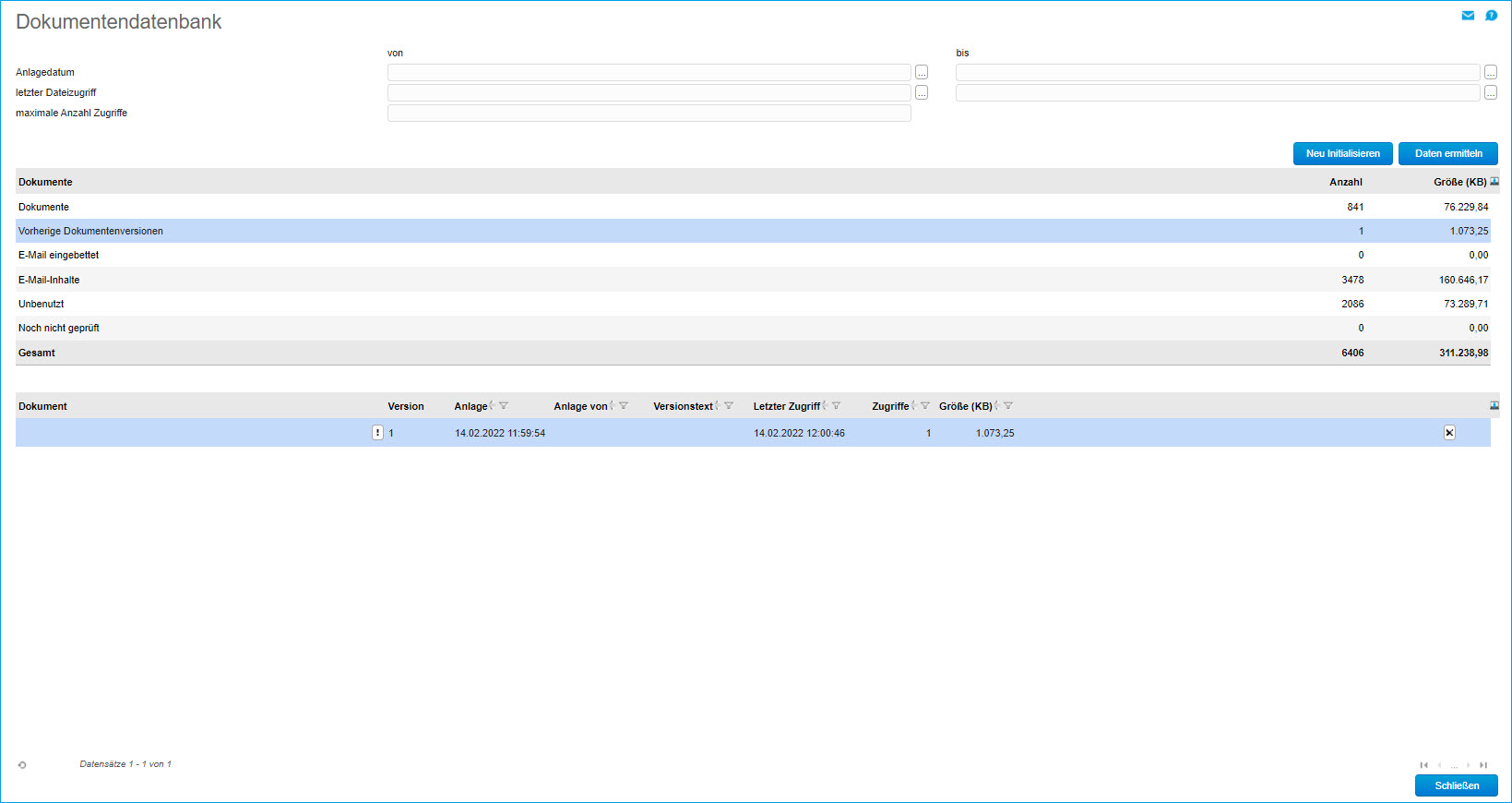Viewport: 1512px width, 803px height.
Task: Open filter for Anlage column
Action: (504, 406)
